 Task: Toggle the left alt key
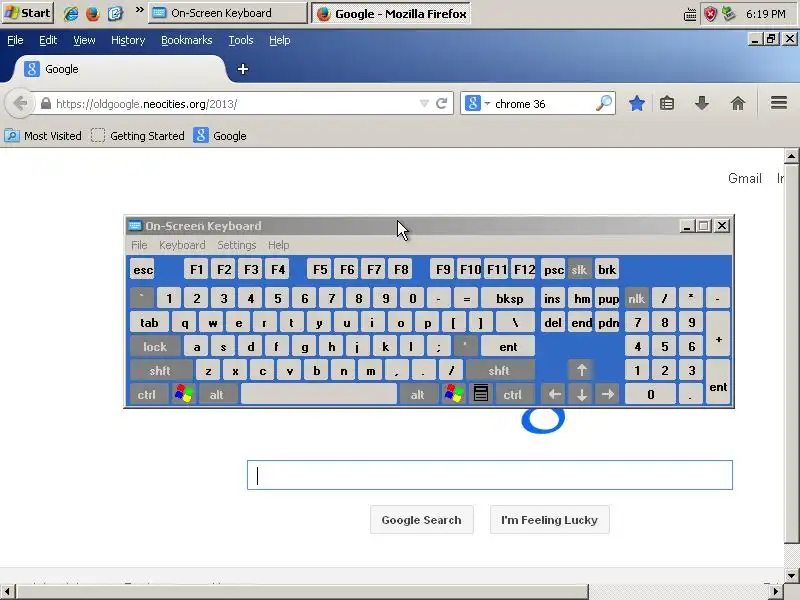(217, 394)
